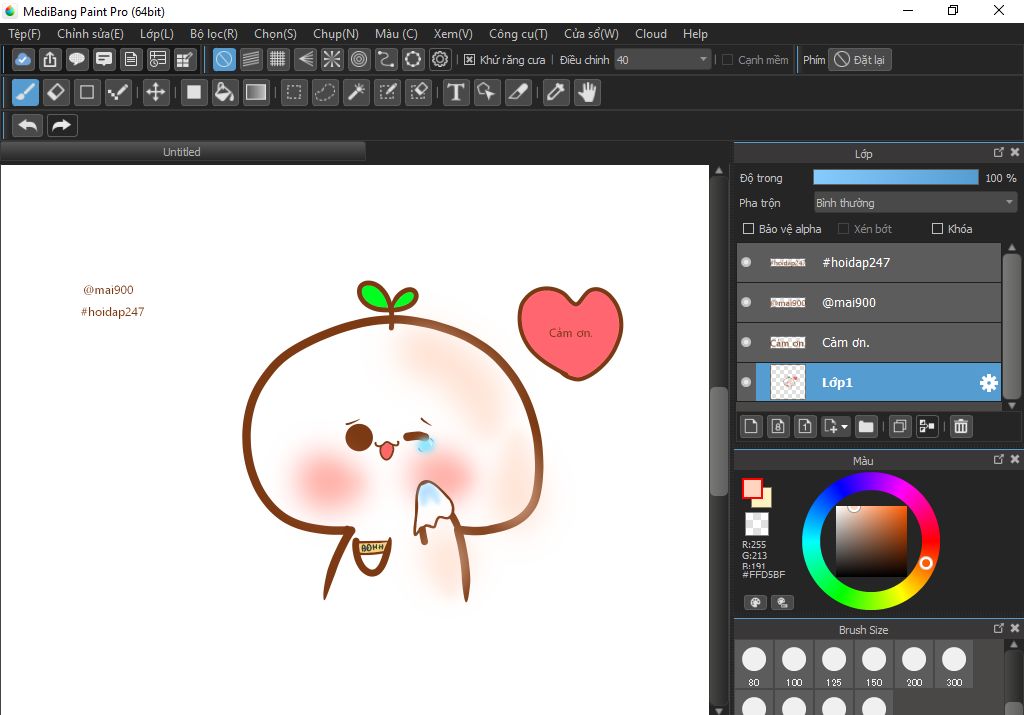Viewport: 1024px width, 715px height.
Task: Choose the Magic Wand selection tool
Action: coord(356,93)
